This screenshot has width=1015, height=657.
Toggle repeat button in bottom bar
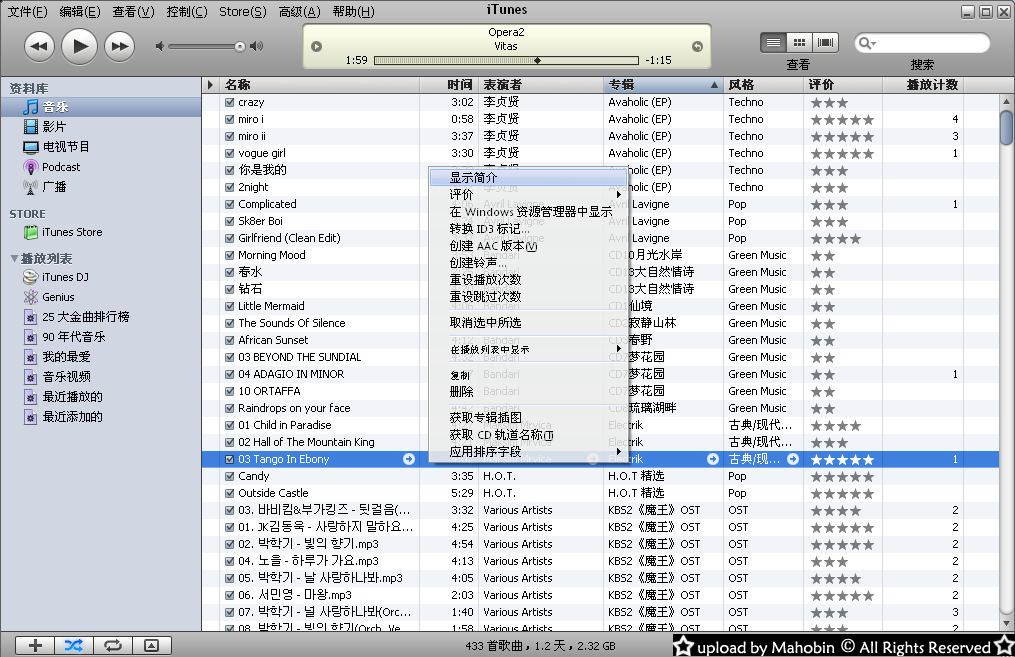pos(113,645)
